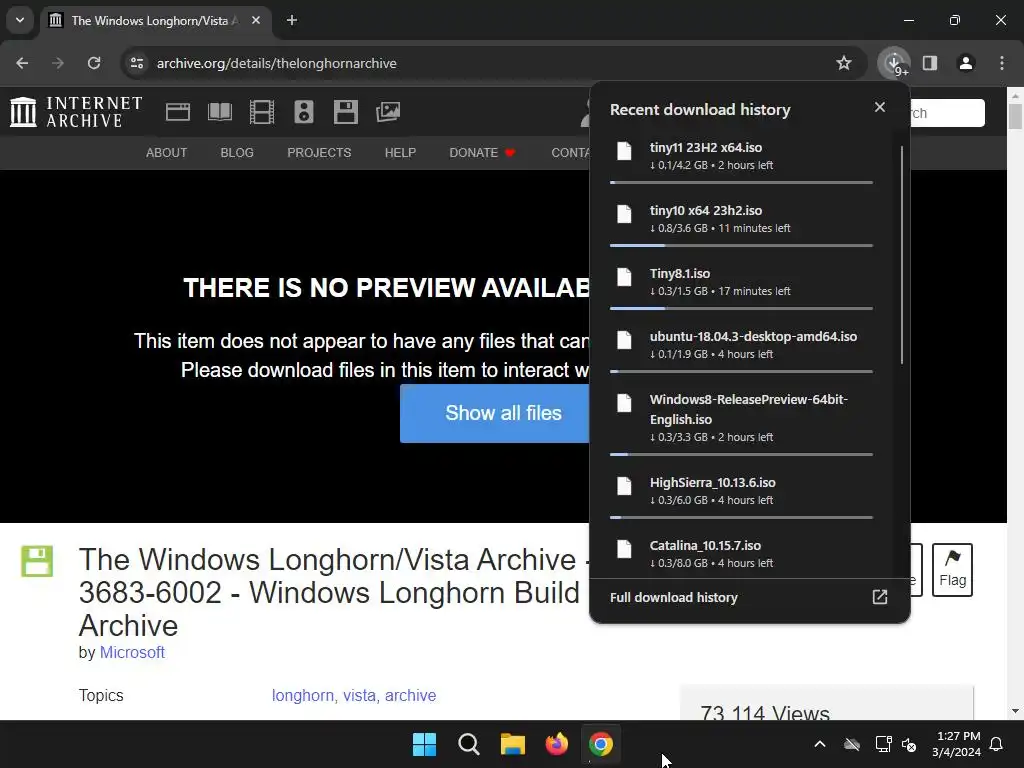Click the page vertical scrollbar thumb
The image size is (1024, 768).
[1015, 116]
